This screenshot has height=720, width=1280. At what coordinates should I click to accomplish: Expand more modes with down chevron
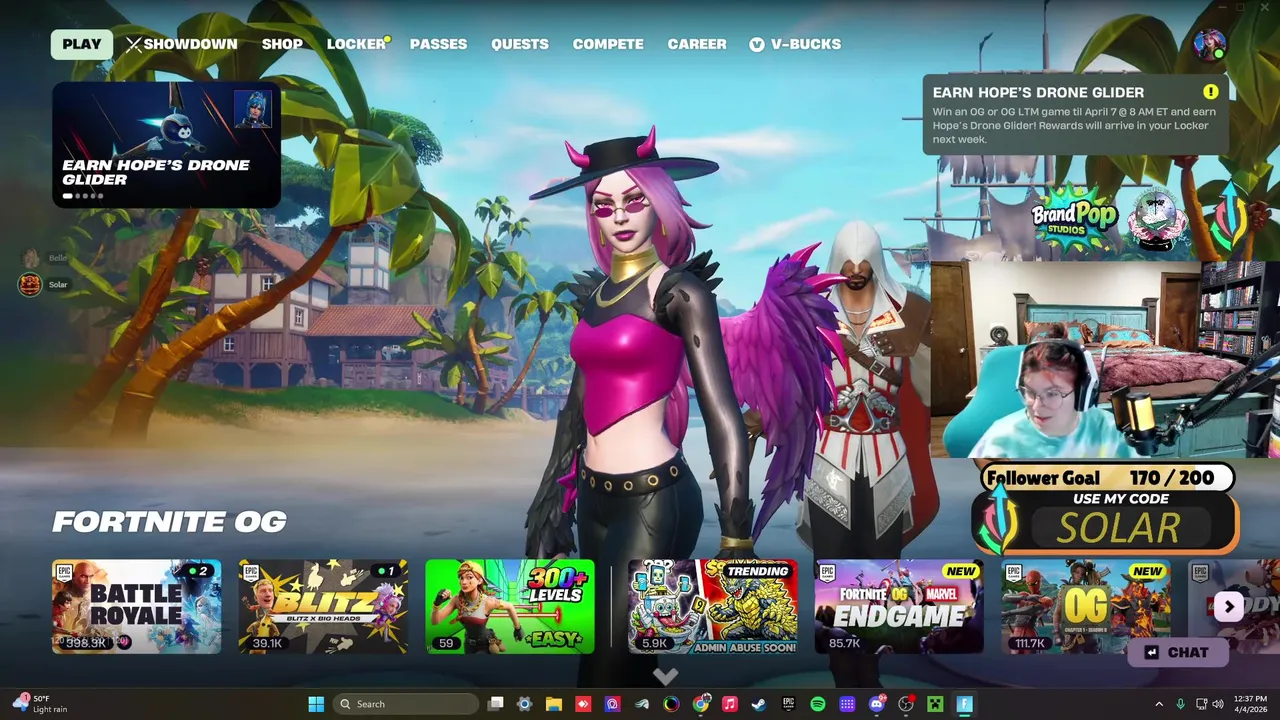(x=665, y=678)
